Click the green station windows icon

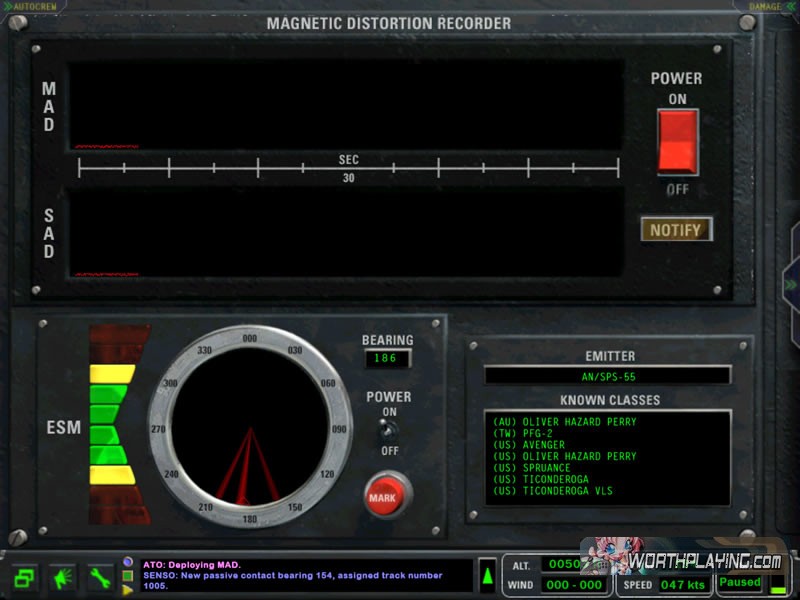25,578
